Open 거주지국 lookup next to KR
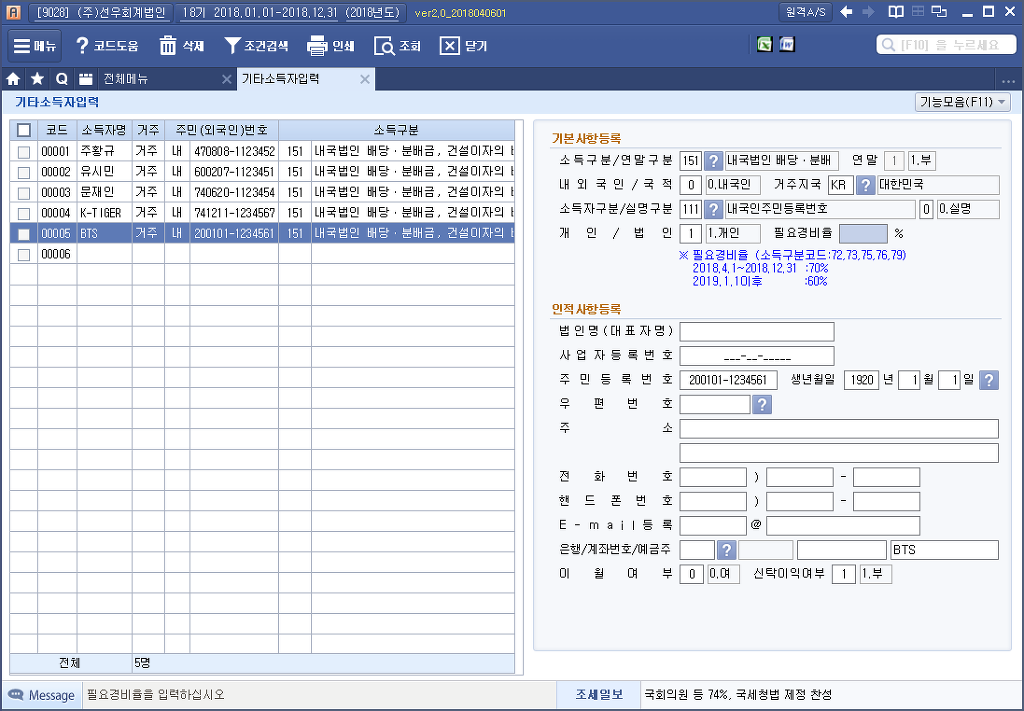Screen dimensions: 1024x711 865,185
